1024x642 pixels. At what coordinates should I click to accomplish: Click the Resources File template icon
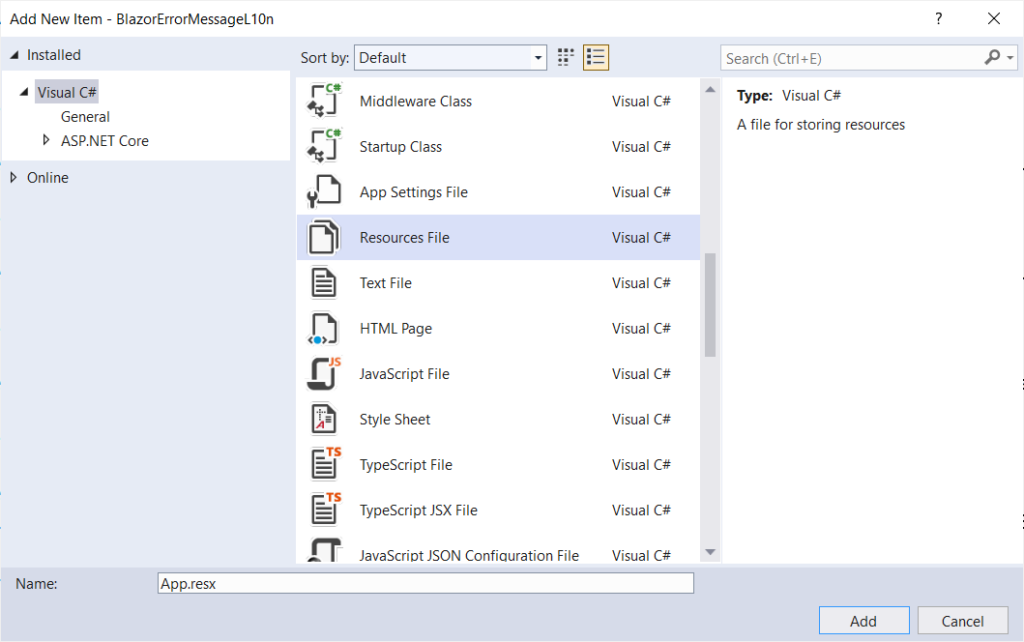324,237
